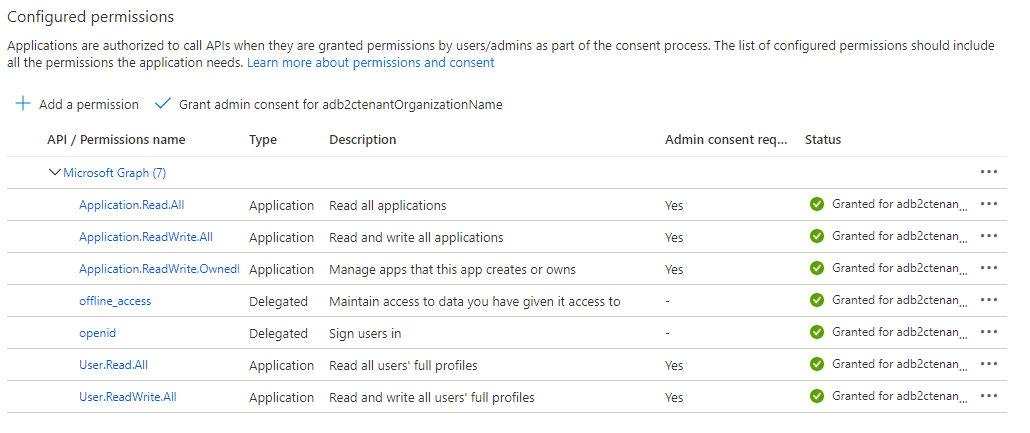1030x433 pixels.
Task: Click 'Read all users' full profiles' description
Action: (403, 365)
